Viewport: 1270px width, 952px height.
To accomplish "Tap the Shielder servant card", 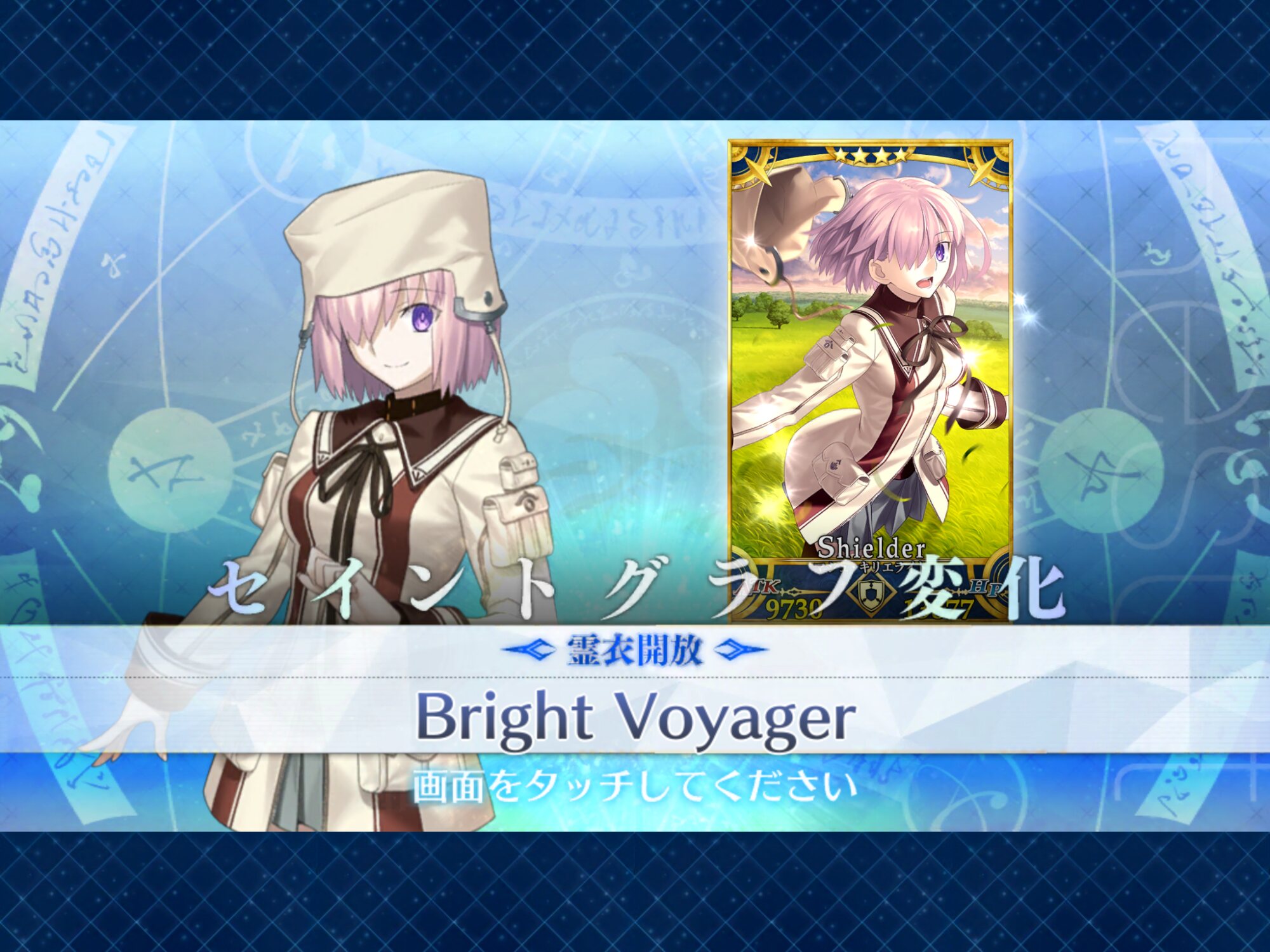I will coord(870,381).
